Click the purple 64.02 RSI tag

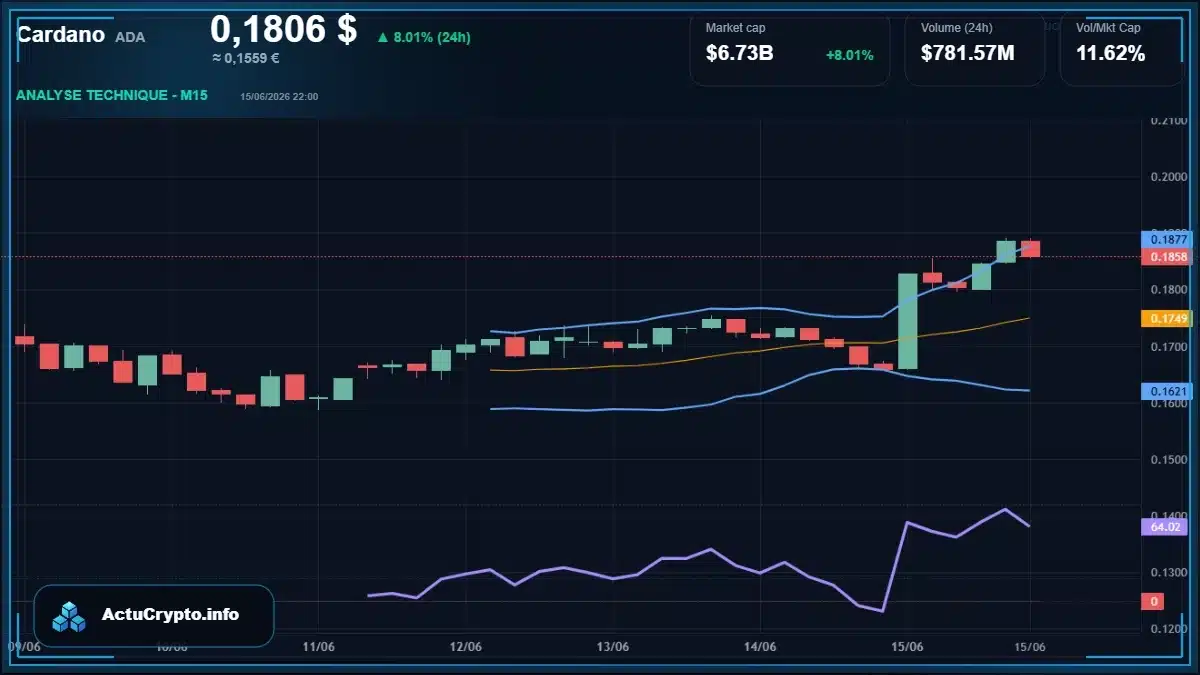click(x=1163, y=527)
